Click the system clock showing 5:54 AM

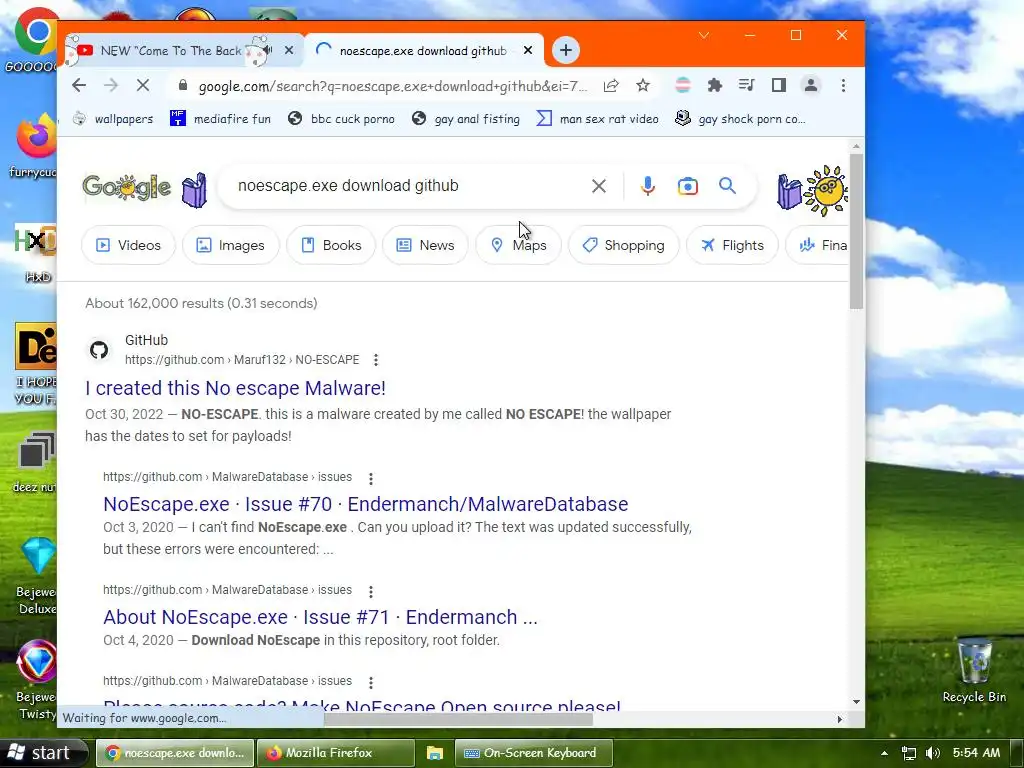(x=976, y=753)
